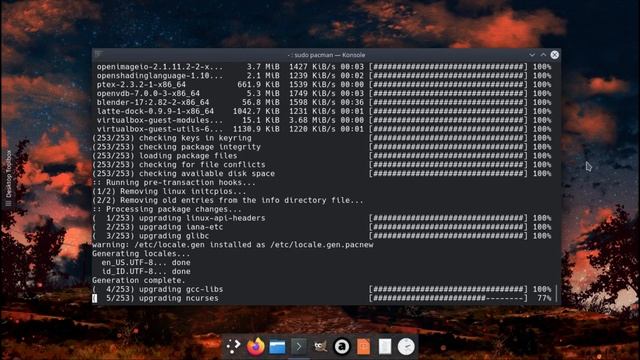
Task: Click 'Removing old entries from the info directory' line
Action: tap(228, 200)
